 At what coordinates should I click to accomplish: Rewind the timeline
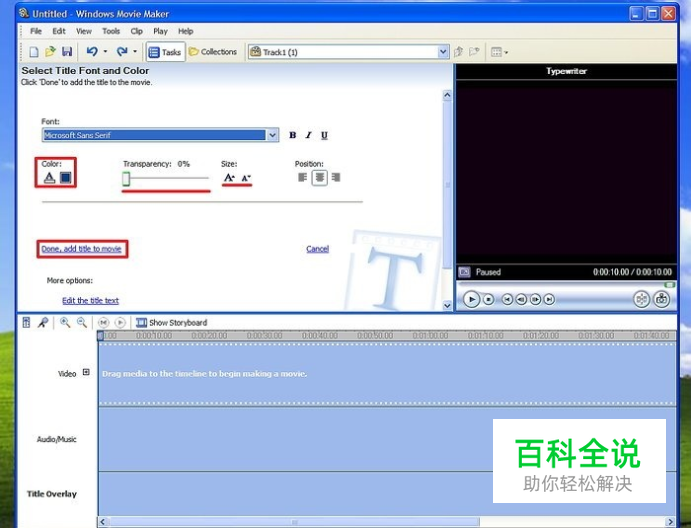click(103, 323)
